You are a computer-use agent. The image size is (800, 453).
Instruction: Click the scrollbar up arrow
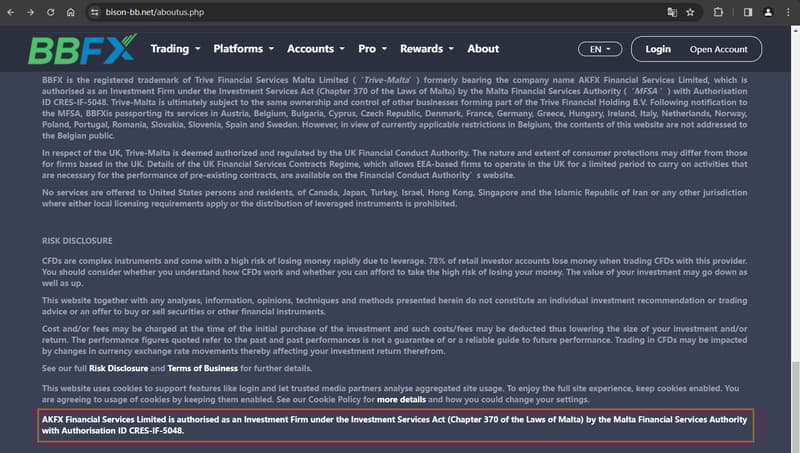point(795,30)
